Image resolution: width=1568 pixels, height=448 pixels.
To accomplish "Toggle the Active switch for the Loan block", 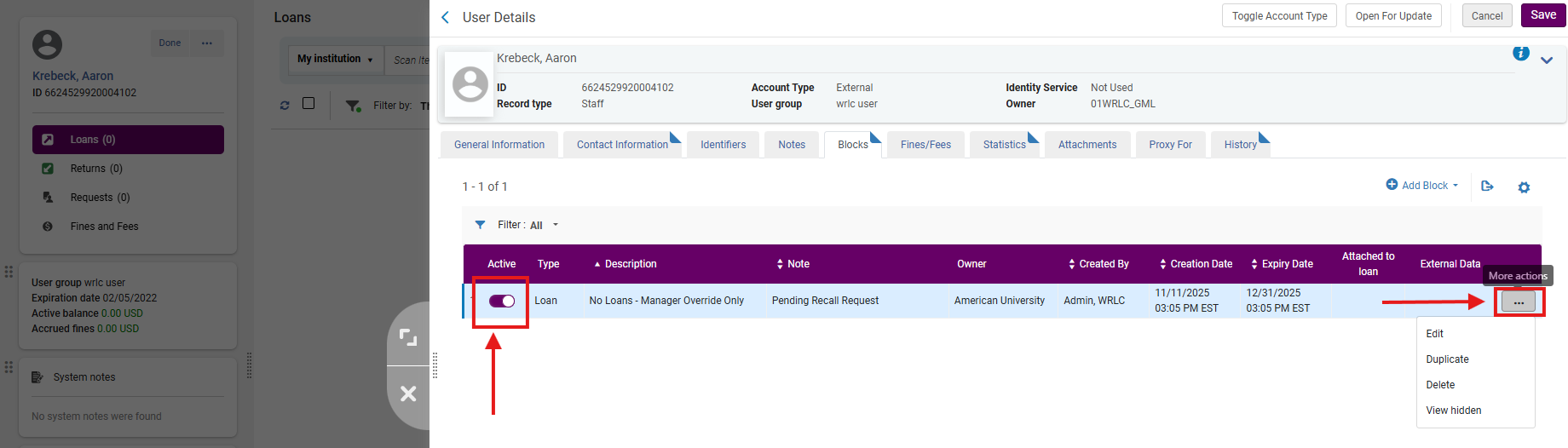I will point(502,301).
